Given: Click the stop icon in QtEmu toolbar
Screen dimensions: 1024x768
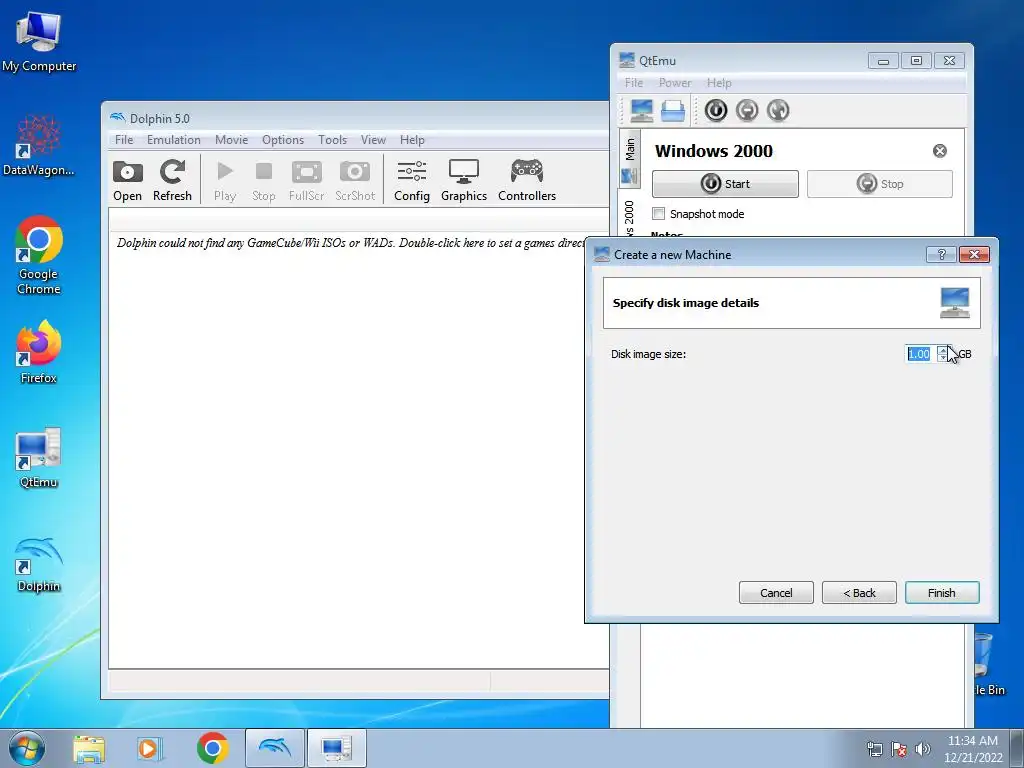Looking at the screenshot, I should 747,110.
